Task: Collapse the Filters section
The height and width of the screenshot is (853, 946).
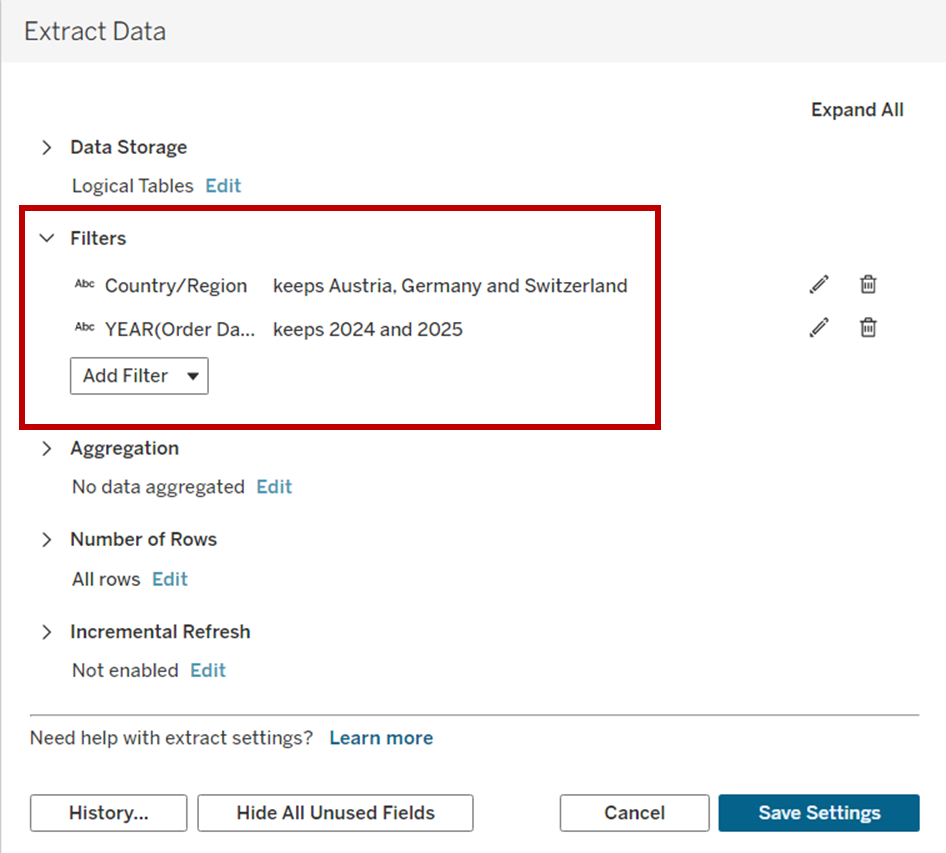Action: (46, 239)
